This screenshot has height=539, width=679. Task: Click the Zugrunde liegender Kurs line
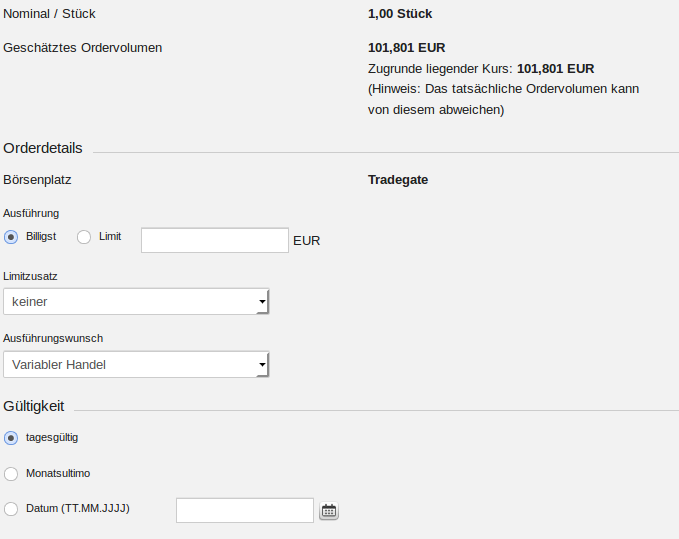(x=481, y=69)
